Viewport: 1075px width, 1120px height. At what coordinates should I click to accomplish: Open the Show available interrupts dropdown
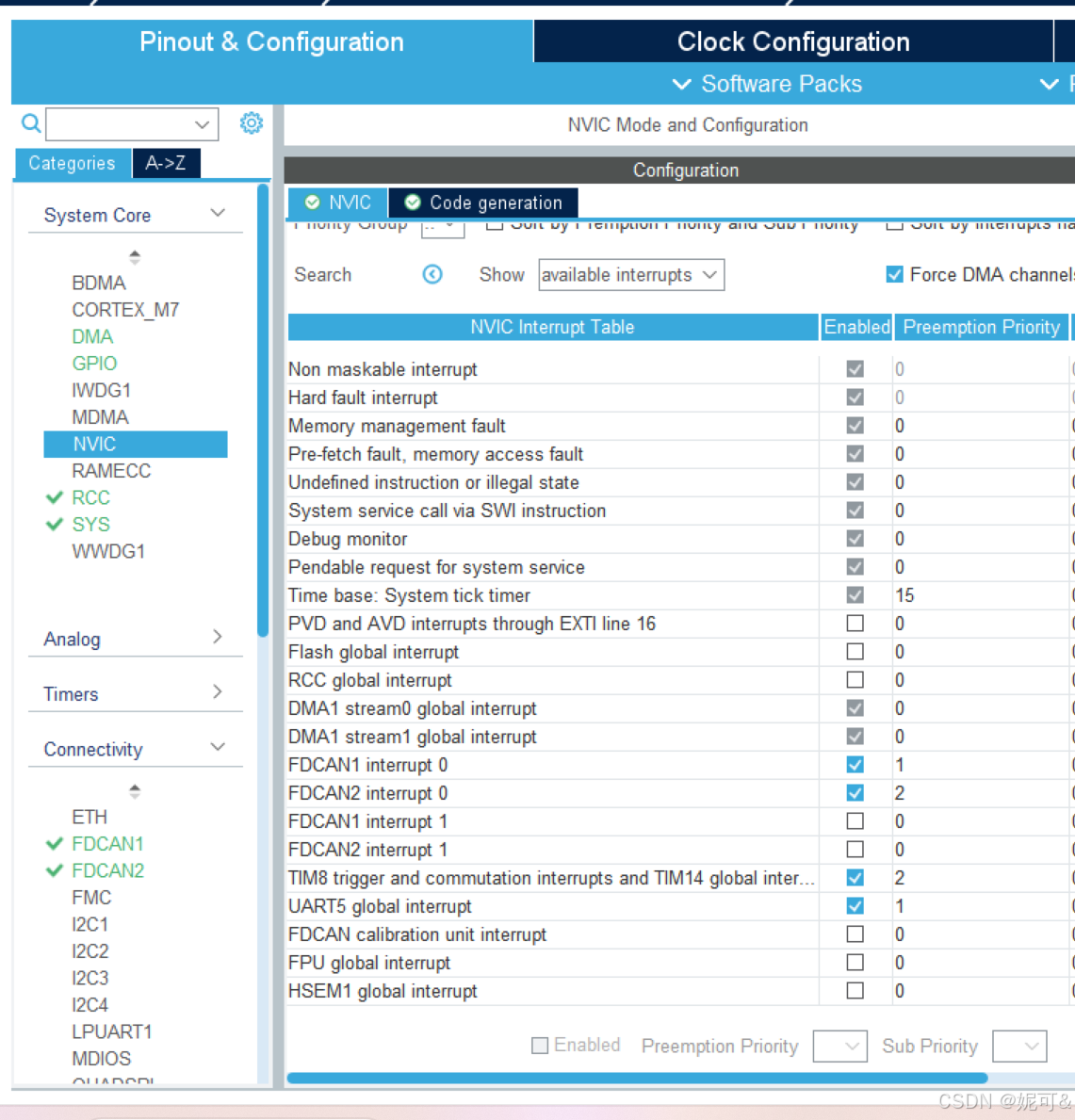pos(630,275)
